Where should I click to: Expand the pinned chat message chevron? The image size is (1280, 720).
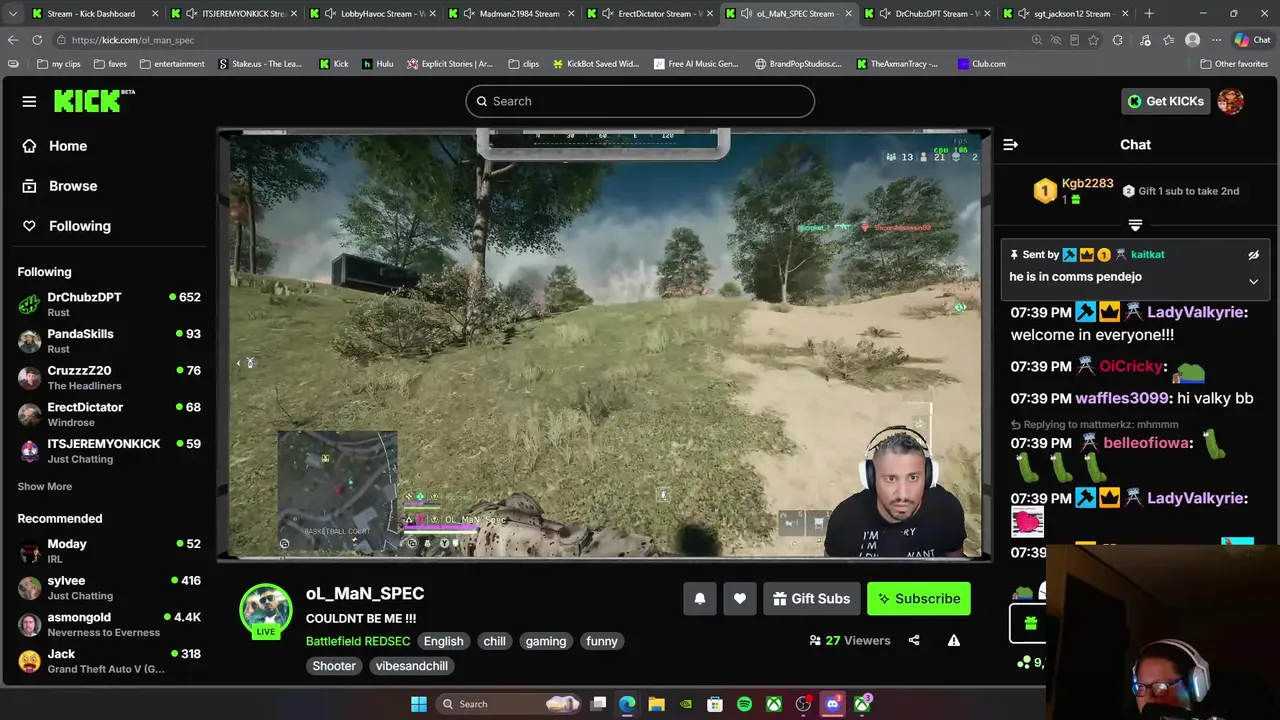coord(1253,282)
